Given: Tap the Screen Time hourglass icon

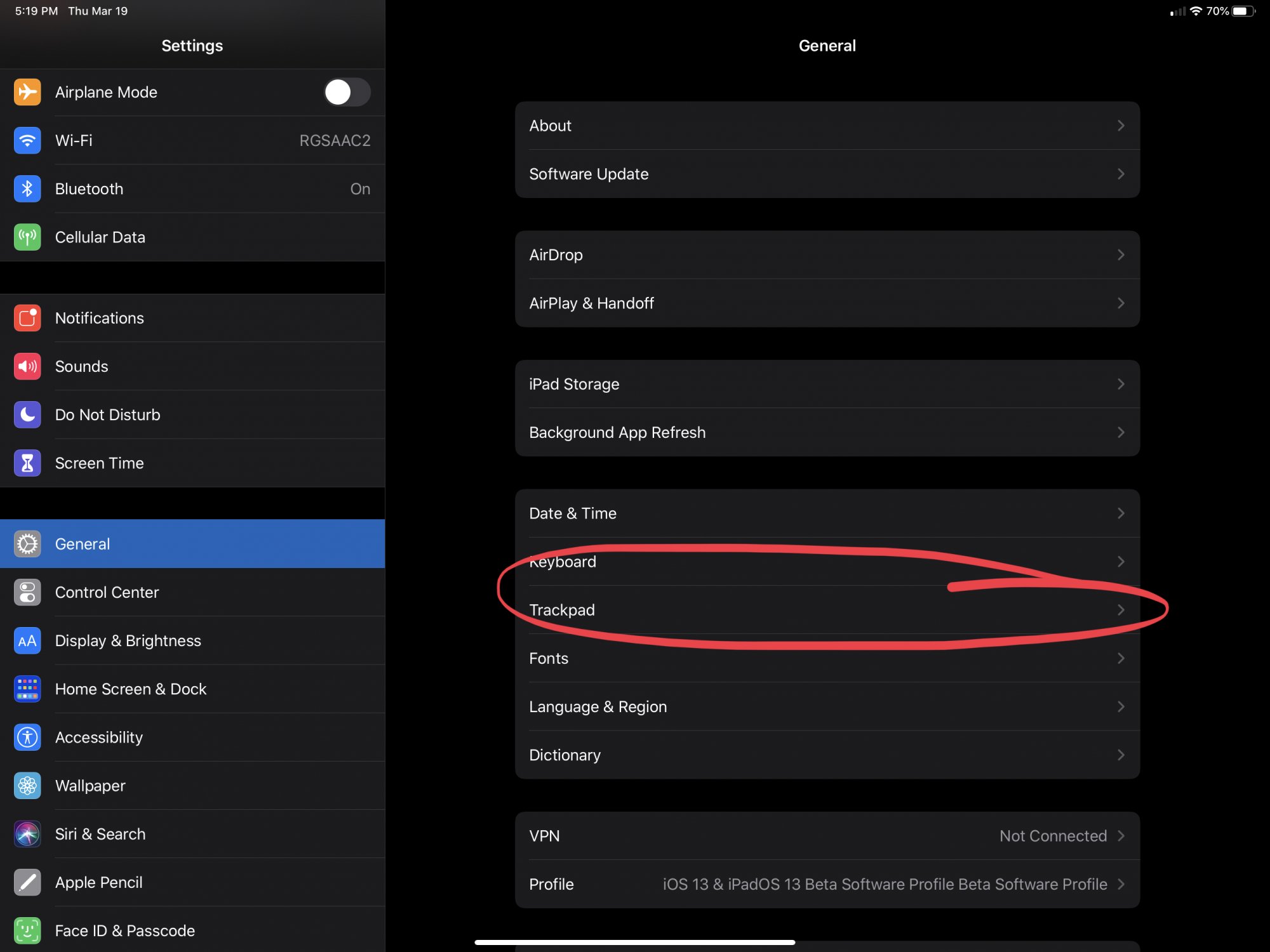Looking at the screenshot, I should pos(27,463).
